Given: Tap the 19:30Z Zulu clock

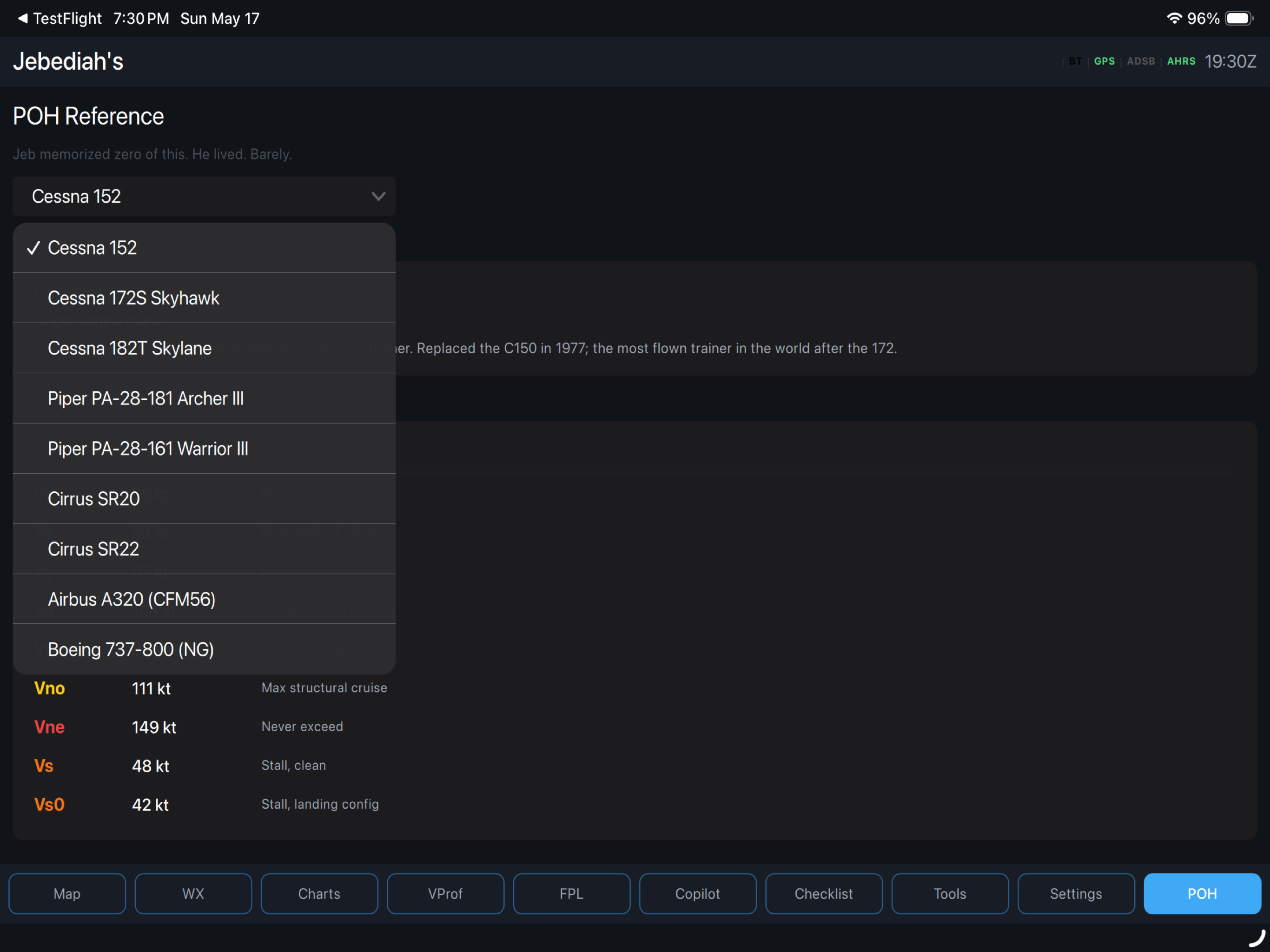Looking at the screenshot, I should click(1230, 61).
